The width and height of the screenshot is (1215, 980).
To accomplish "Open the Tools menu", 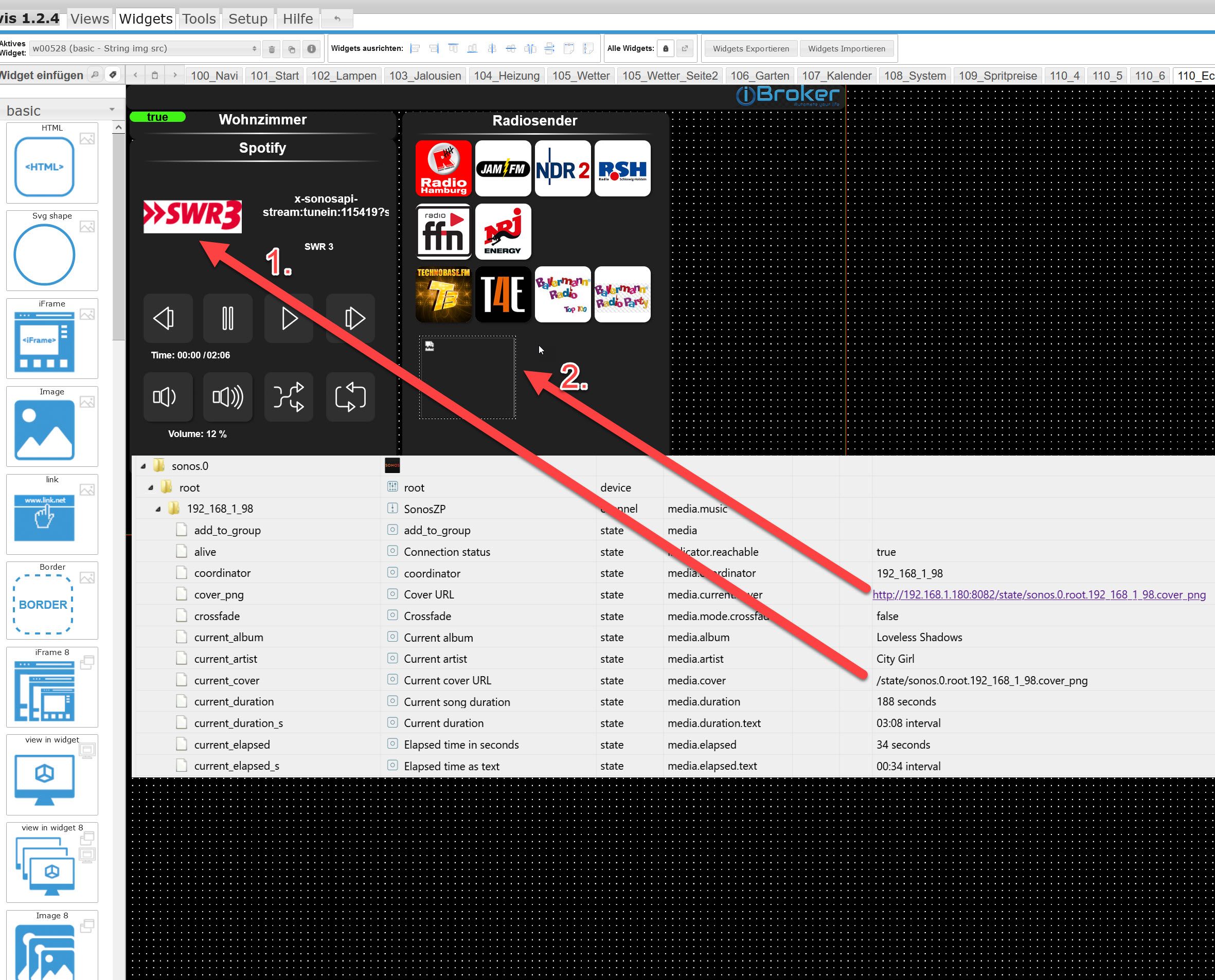I will coord(199,19).
